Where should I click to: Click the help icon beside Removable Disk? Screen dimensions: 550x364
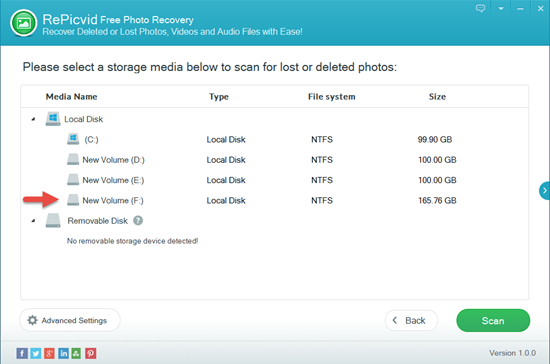click(138, 221)
